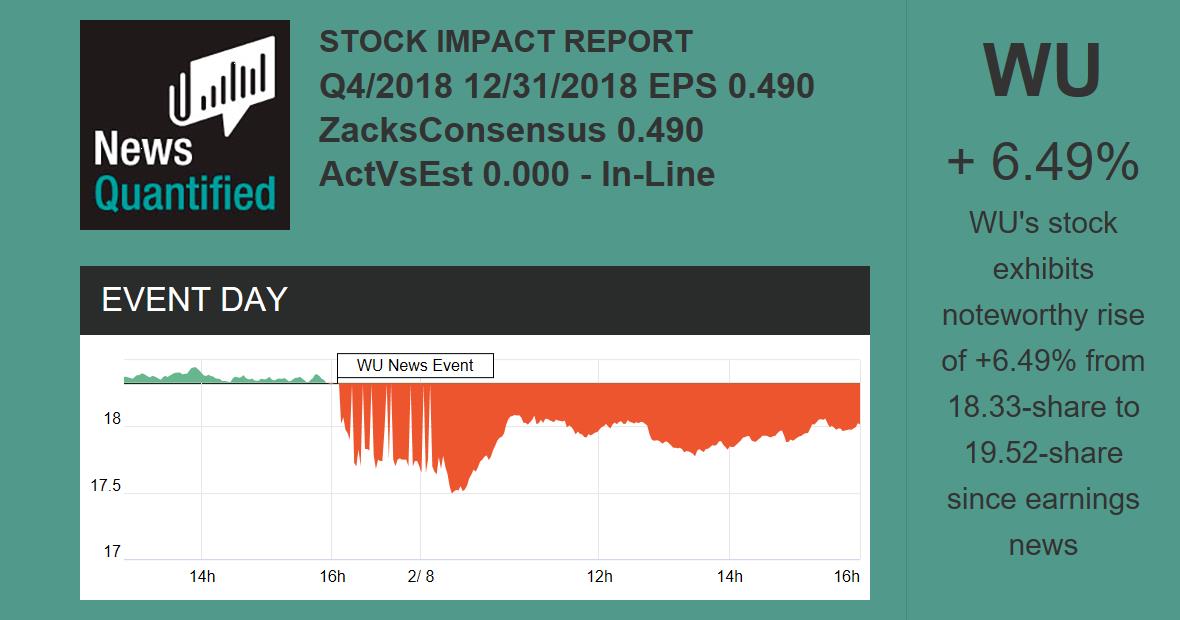Click the 2/ 8 date axis label
The width and height of the screenshot is (1180, 620).
421,576
